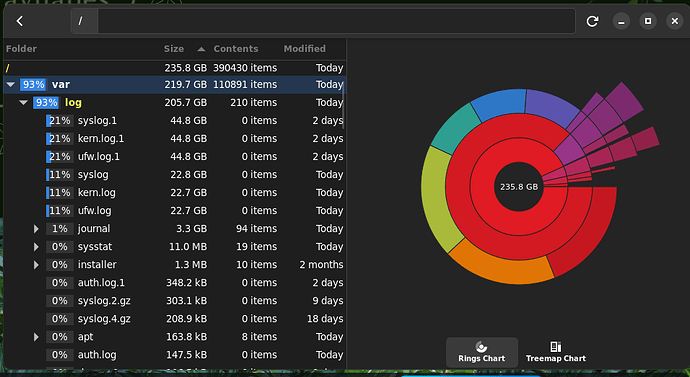Click the 18 days modified cell
This screenshot has height=377, width=690.
click(x=325, y=319)
